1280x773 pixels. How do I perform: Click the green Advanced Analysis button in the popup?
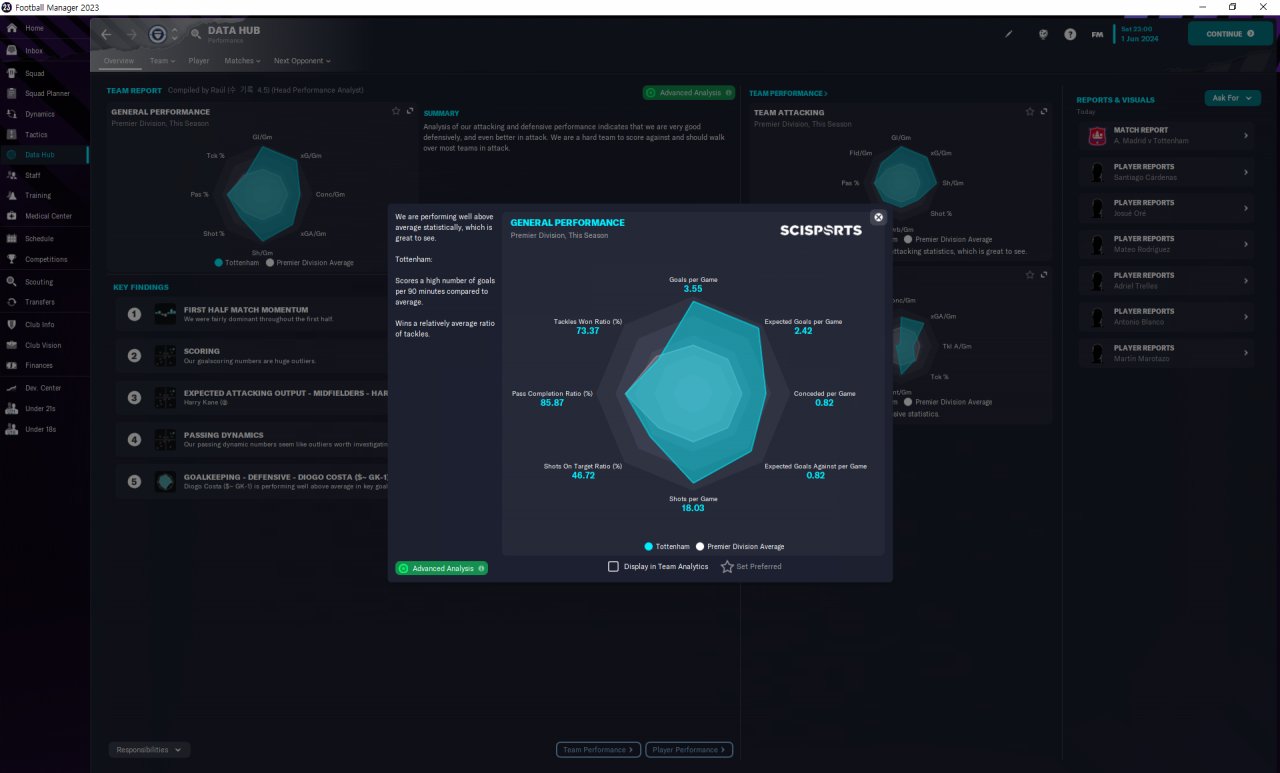(x=441, y=568)
